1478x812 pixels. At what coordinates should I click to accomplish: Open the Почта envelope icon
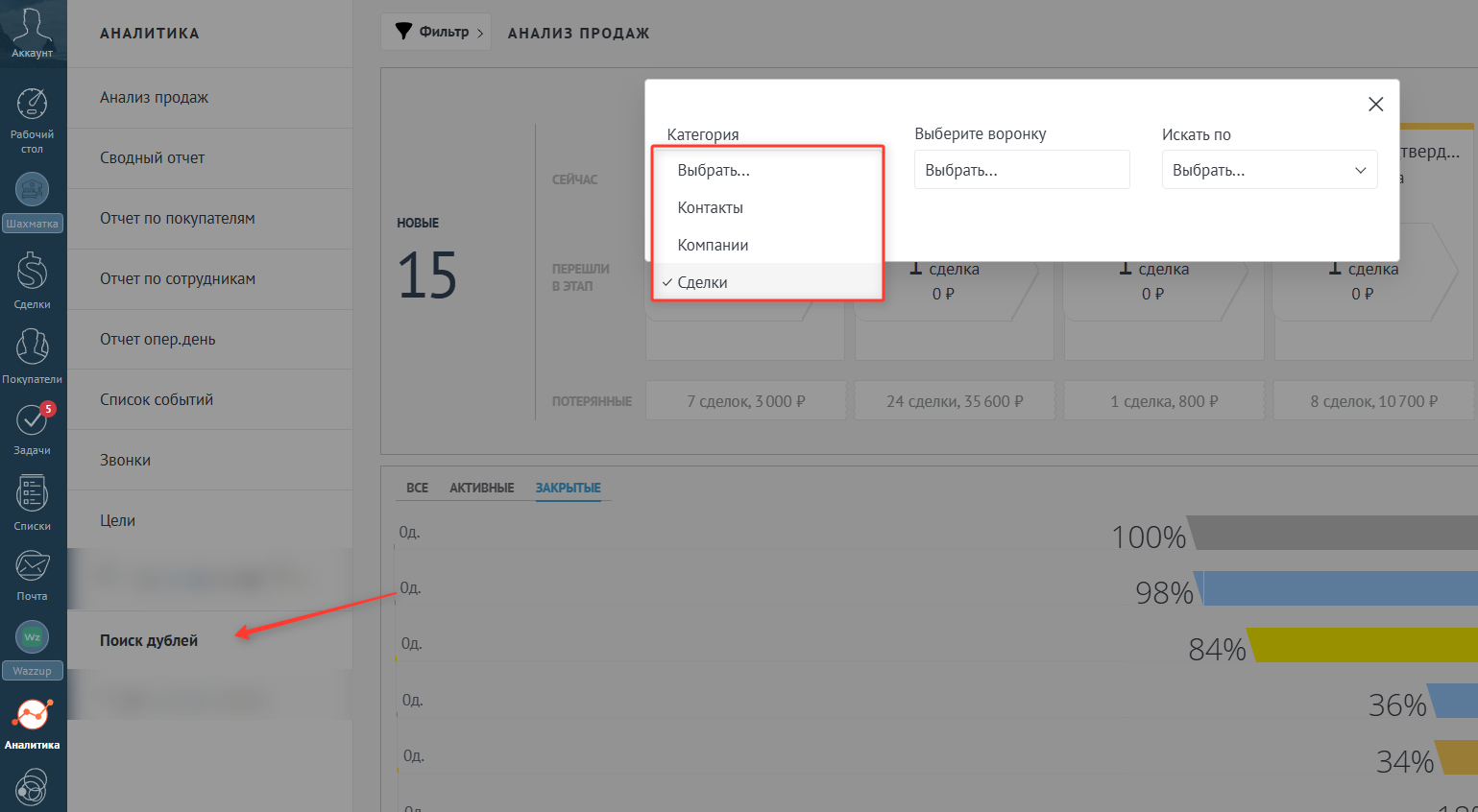click(x=33, y=566)
